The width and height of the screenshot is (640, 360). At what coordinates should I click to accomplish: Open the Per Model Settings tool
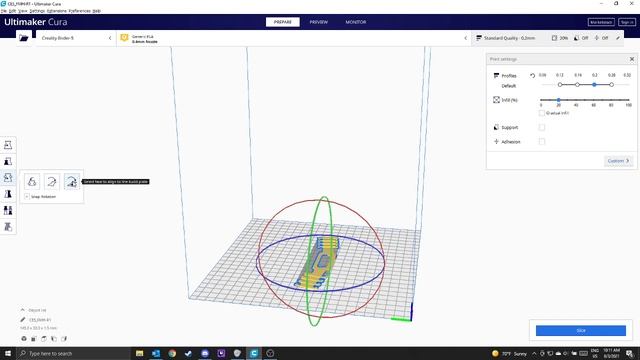coord(8,210)
